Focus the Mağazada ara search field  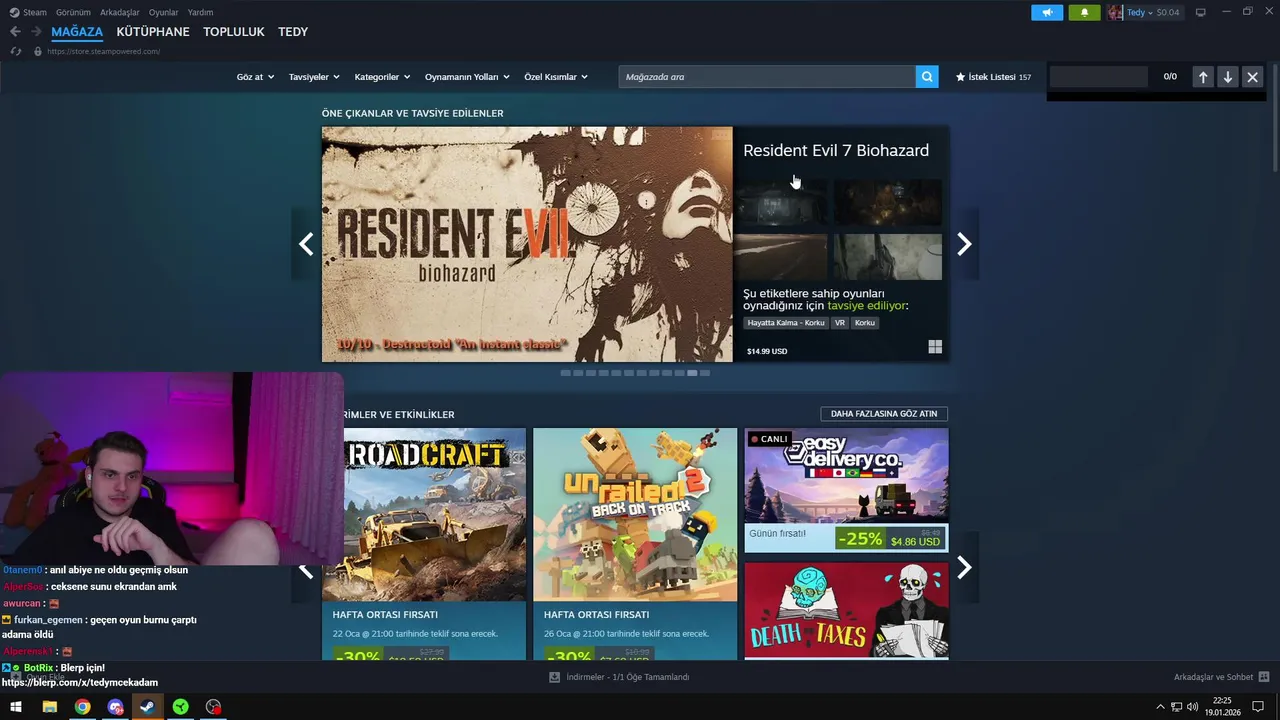tap(767, 76)
